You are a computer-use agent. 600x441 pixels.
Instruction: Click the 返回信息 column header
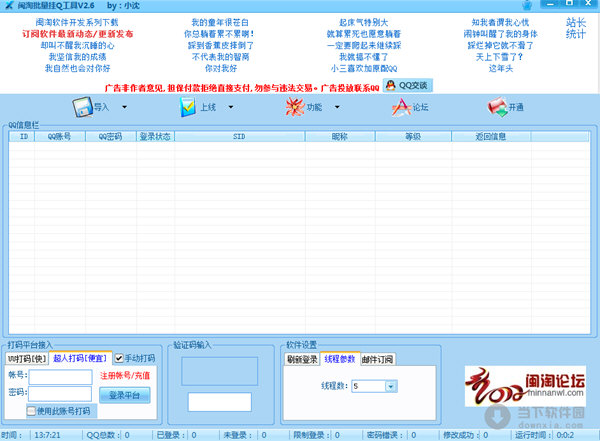coord(491,136)
